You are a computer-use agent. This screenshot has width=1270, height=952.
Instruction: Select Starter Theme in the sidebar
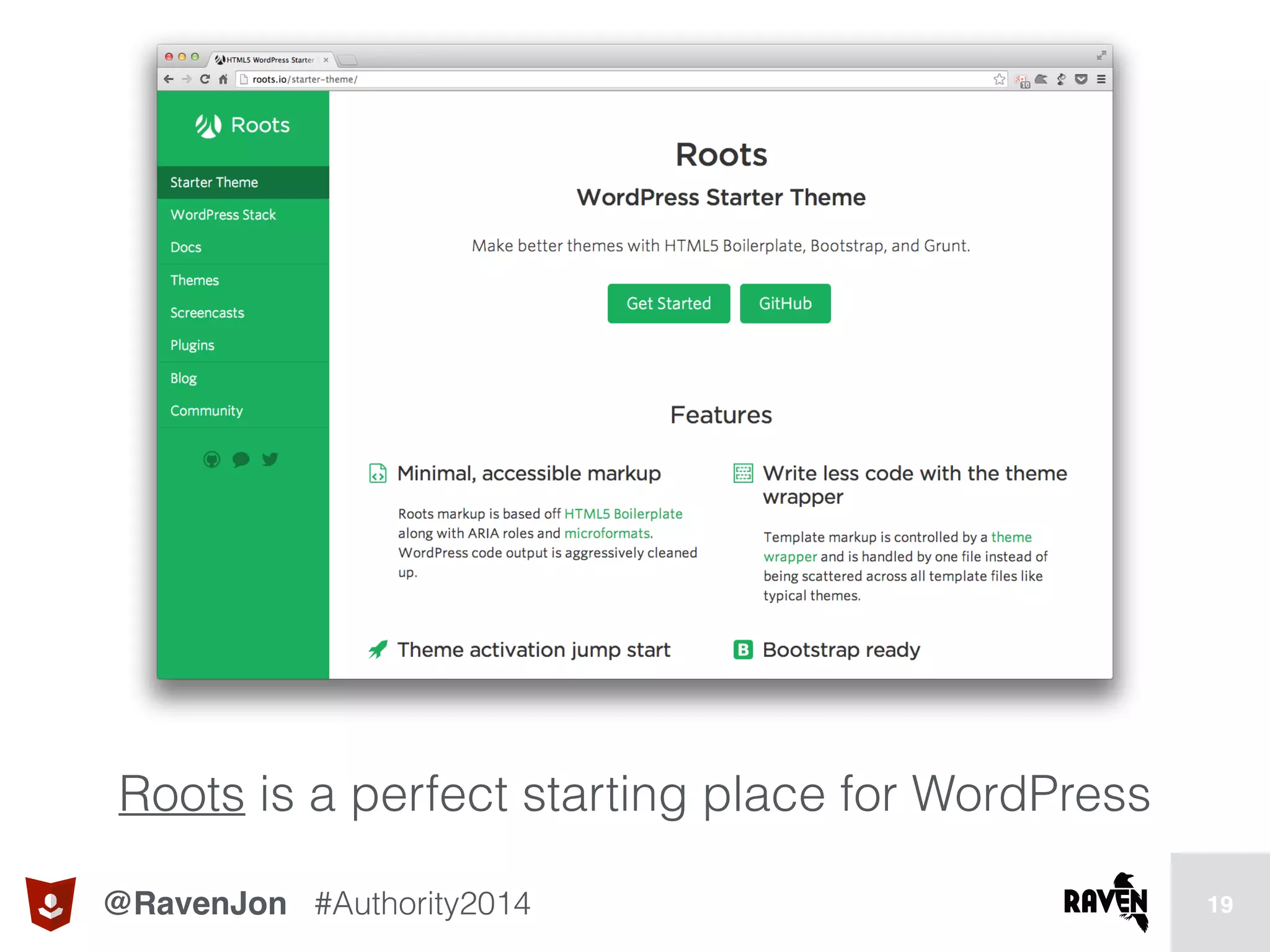(243, 182)
